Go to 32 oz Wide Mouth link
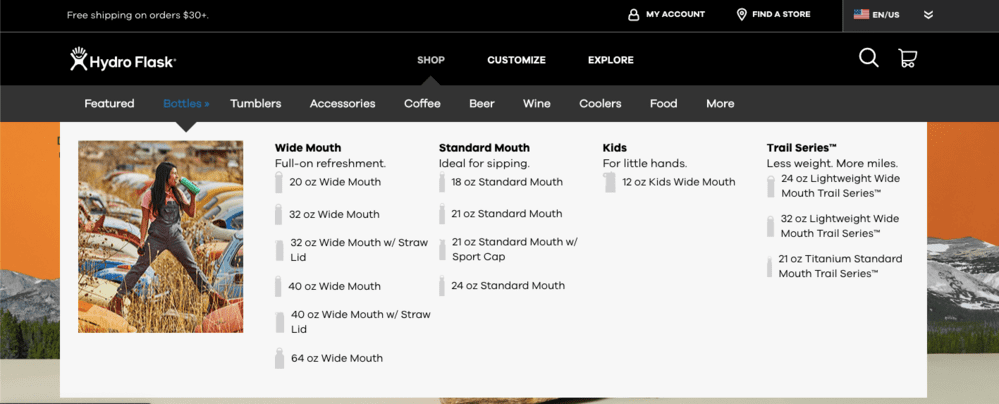999x404 pixels. click(334, 214)
